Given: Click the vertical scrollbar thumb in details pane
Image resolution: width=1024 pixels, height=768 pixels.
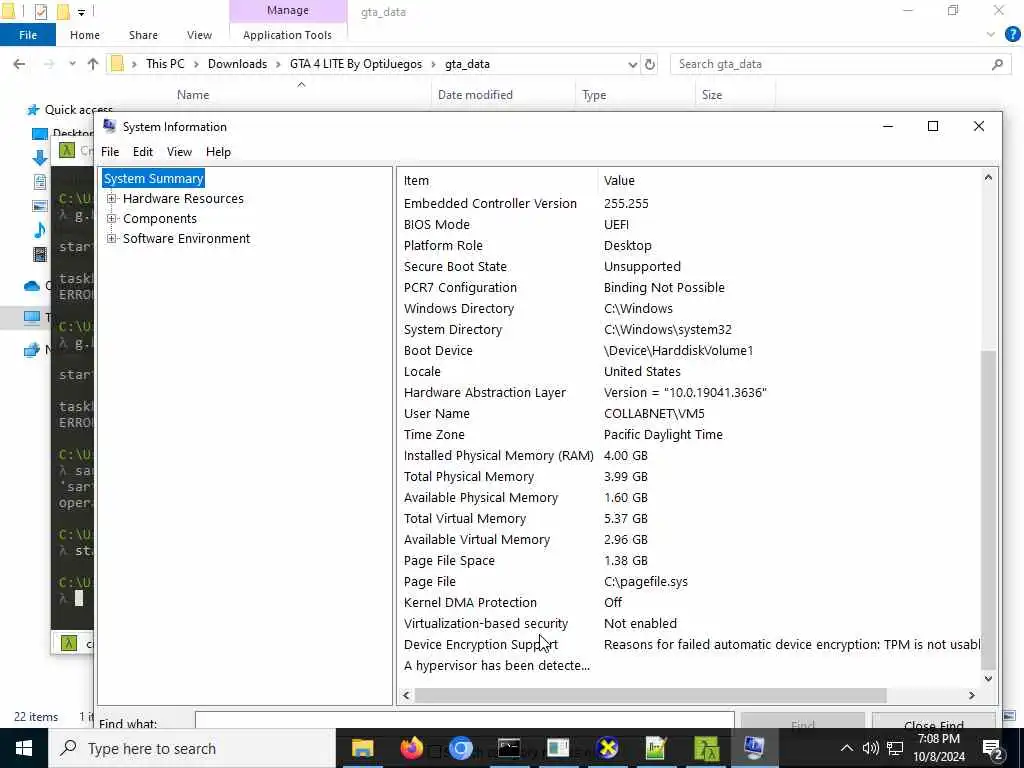Looking at the screenshot, I should tap(988, 509).
